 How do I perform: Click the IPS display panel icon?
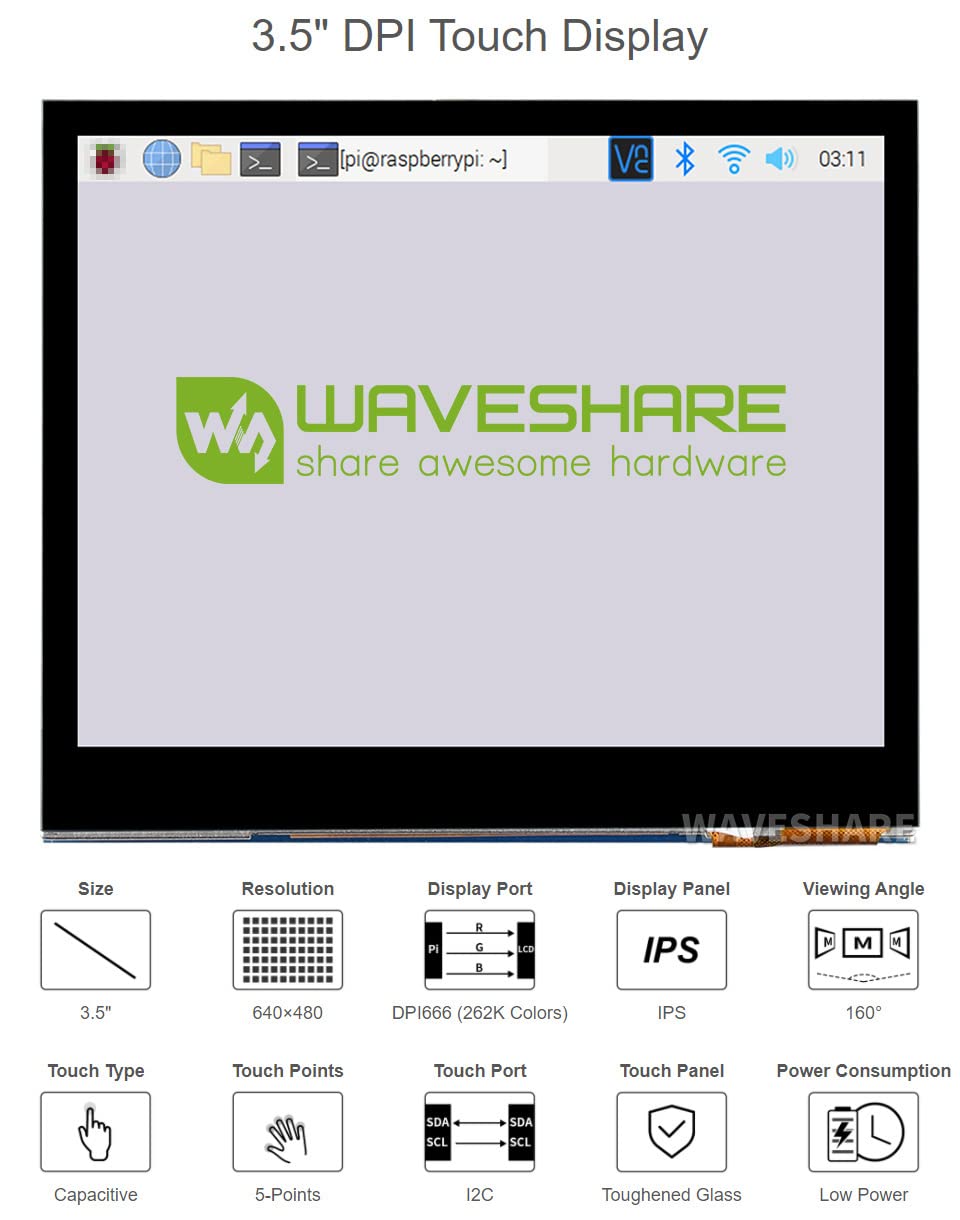(671, 950)
